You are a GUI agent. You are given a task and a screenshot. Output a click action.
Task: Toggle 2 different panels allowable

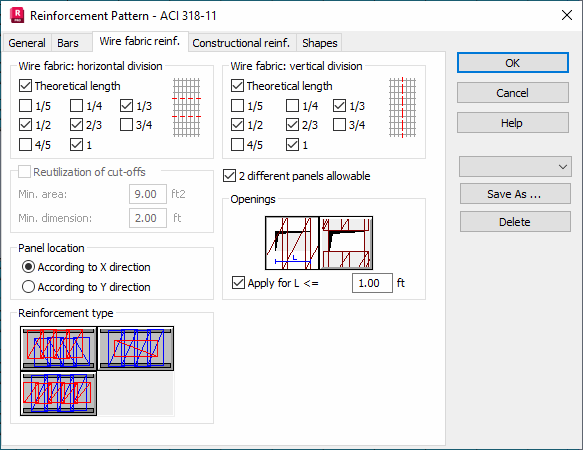pos(229,176)
